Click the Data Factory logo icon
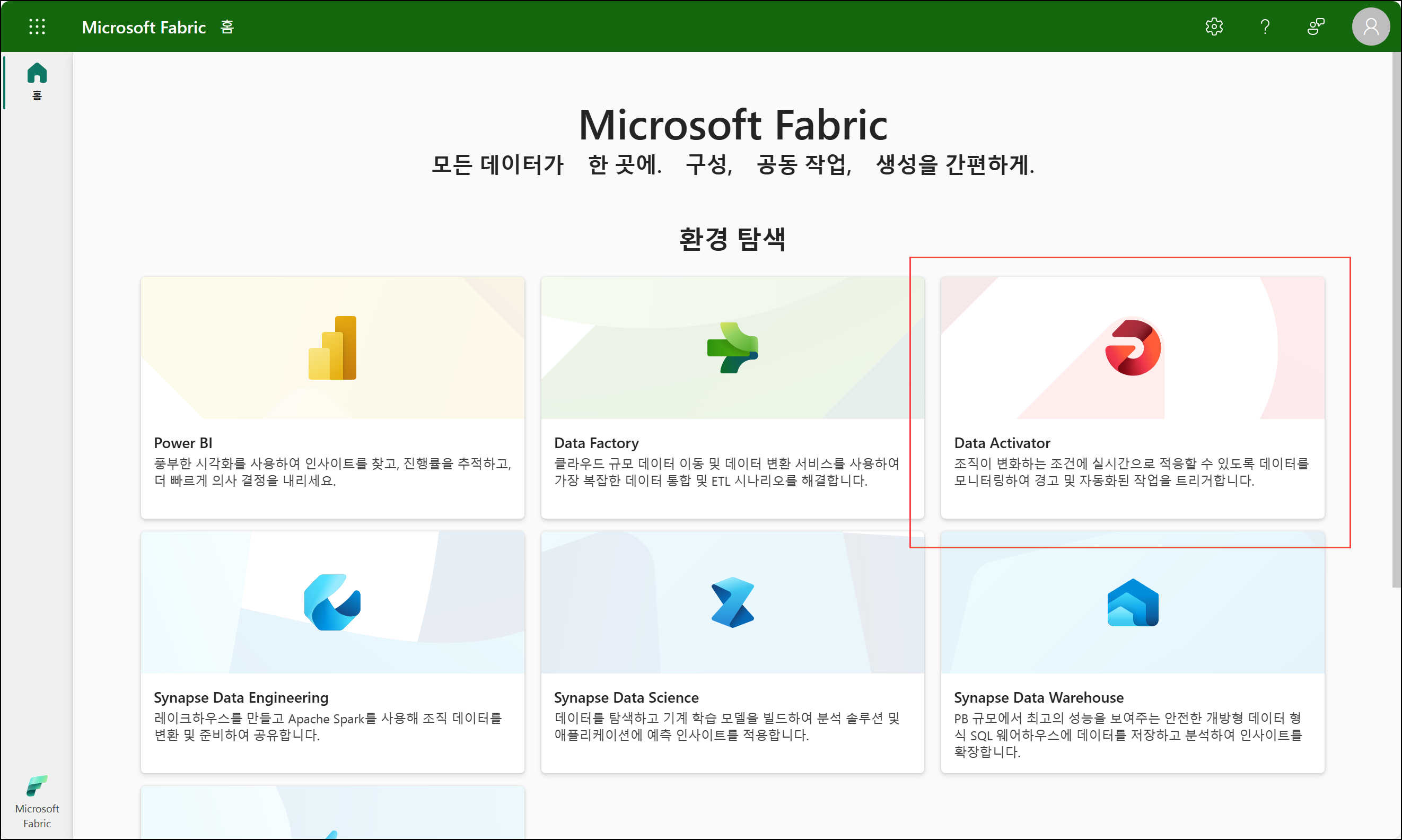The width and height of the screenshot is (1402, 840). pos(732,347)
